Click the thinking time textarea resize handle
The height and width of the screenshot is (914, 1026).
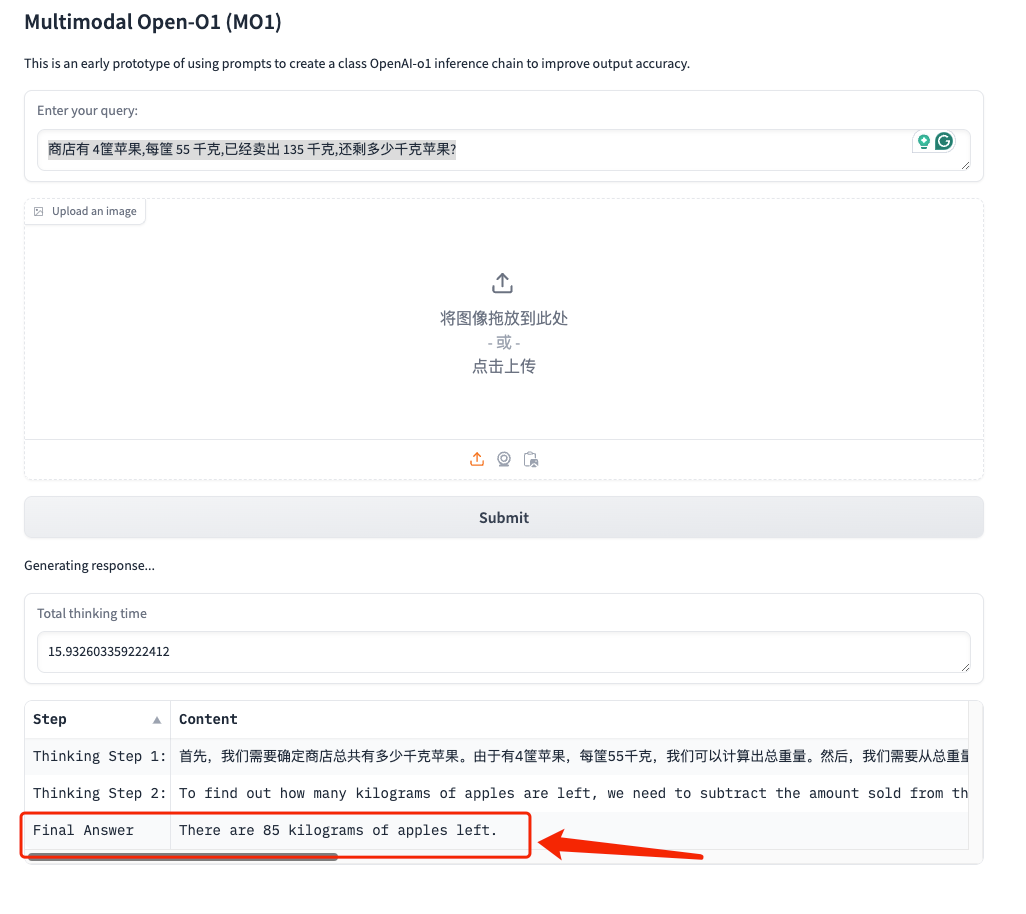tap(965, 667)
